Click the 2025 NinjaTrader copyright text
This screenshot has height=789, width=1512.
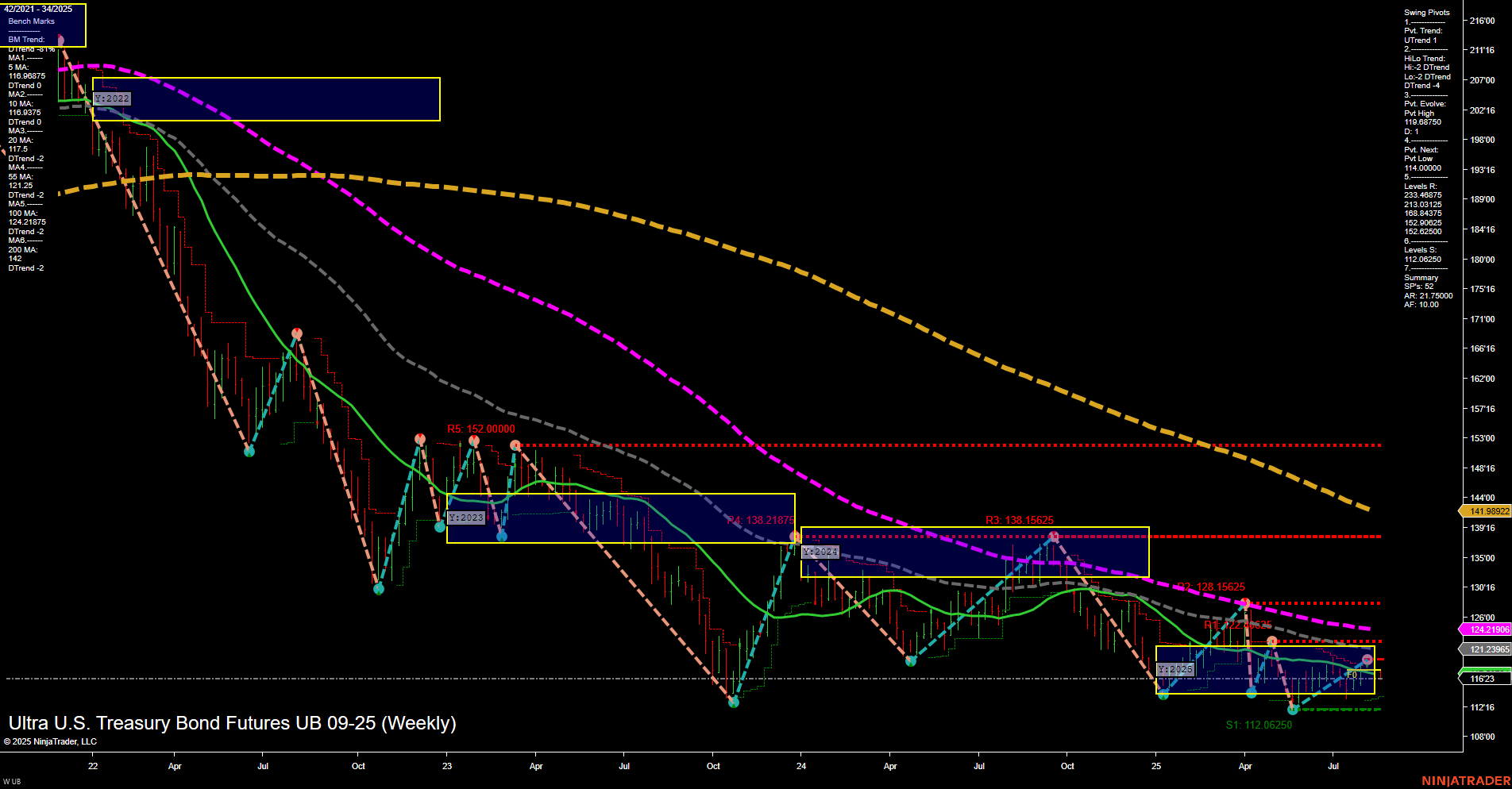[x=50, y=741]
